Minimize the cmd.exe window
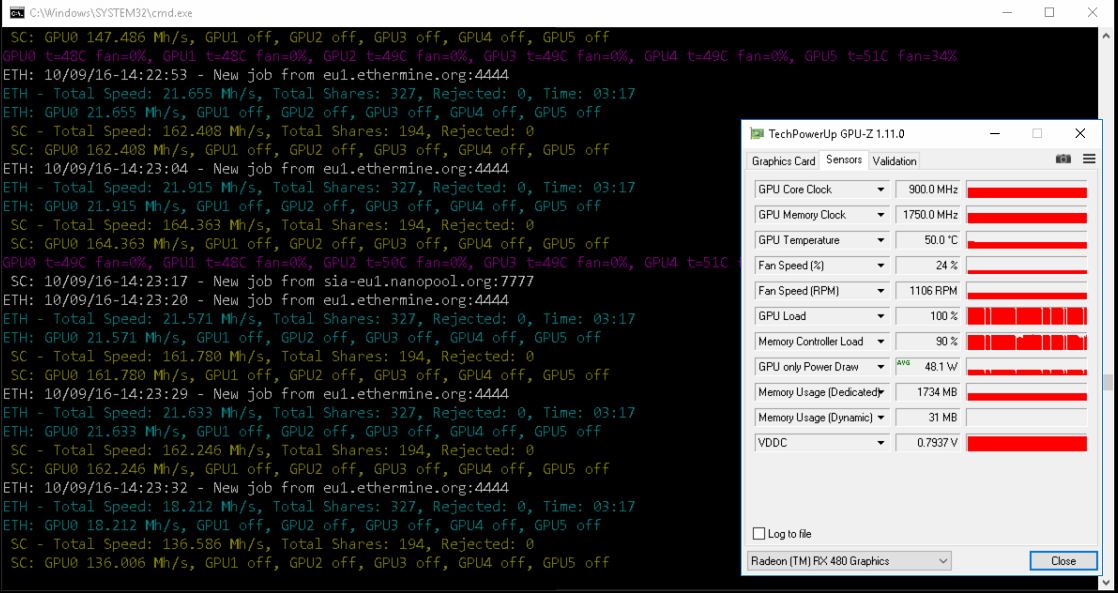The image size is (1118, 593). click(1006, 12)
